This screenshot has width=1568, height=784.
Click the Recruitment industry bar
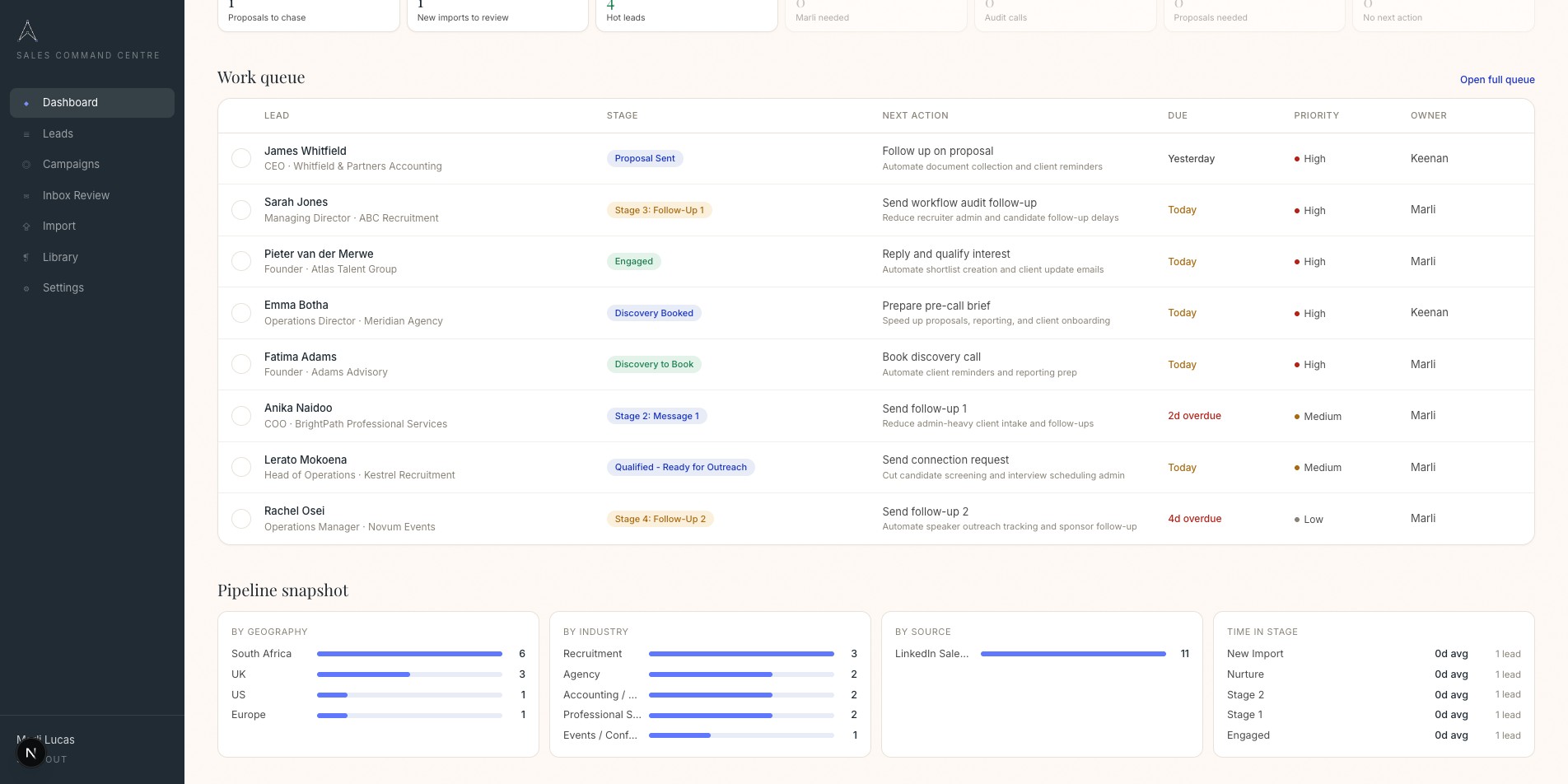pos(741,654)
